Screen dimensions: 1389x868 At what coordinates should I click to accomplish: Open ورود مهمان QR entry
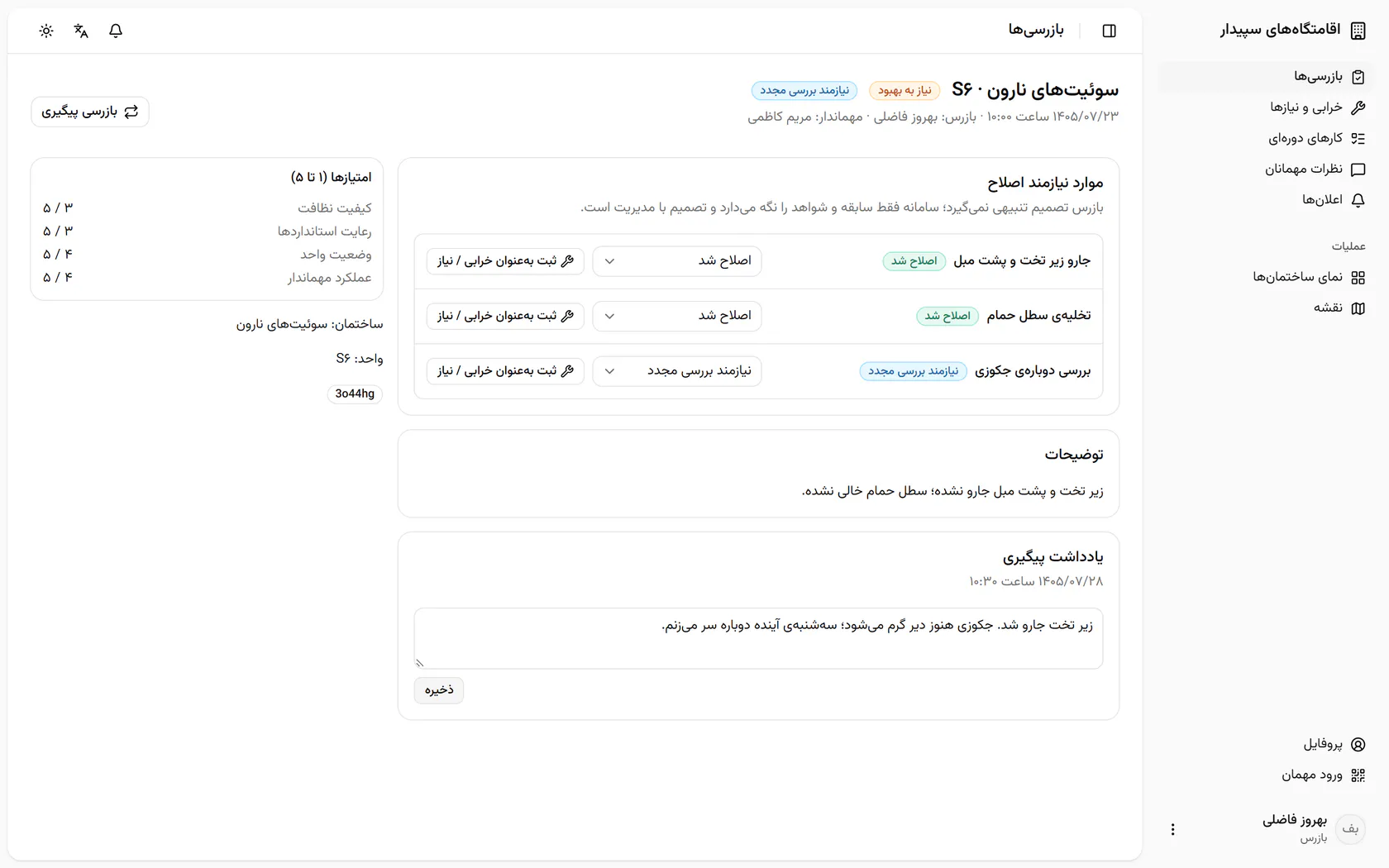point(1265,775)
